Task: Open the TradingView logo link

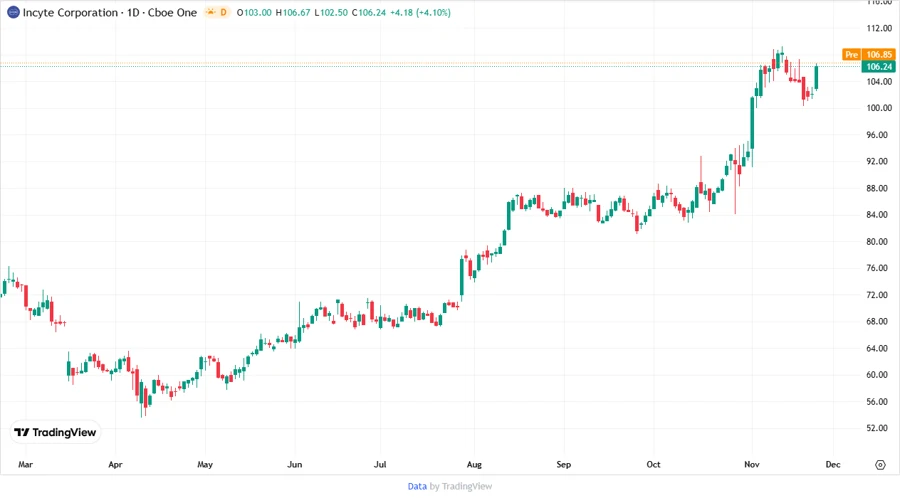Action: [x=55, y=432]
